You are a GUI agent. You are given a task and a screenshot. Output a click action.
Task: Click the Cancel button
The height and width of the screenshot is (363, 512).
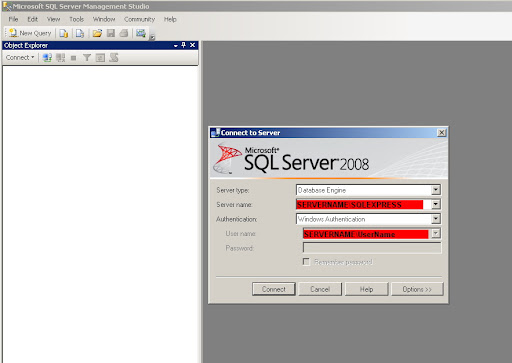(320, 289)
